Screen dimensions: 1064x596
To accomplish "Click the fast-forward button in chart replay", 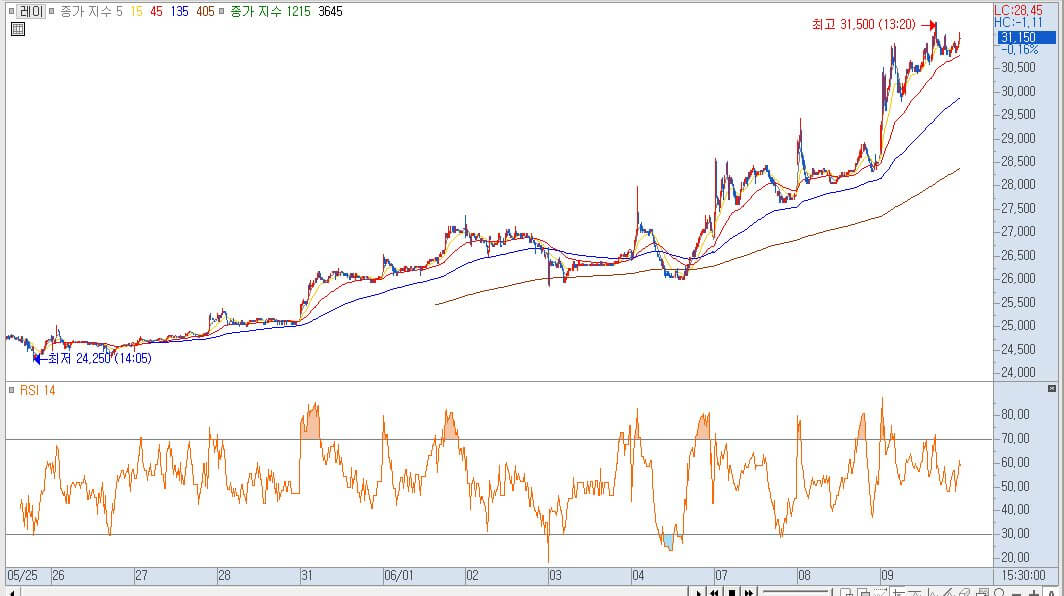I will (748, 592).
